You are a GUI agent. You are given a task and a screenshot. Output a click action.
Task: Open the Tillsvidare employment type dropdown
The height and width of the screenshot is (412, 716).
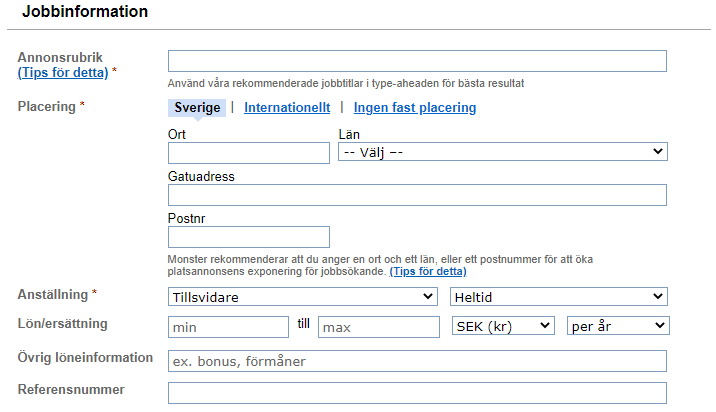tap(303, 297)
